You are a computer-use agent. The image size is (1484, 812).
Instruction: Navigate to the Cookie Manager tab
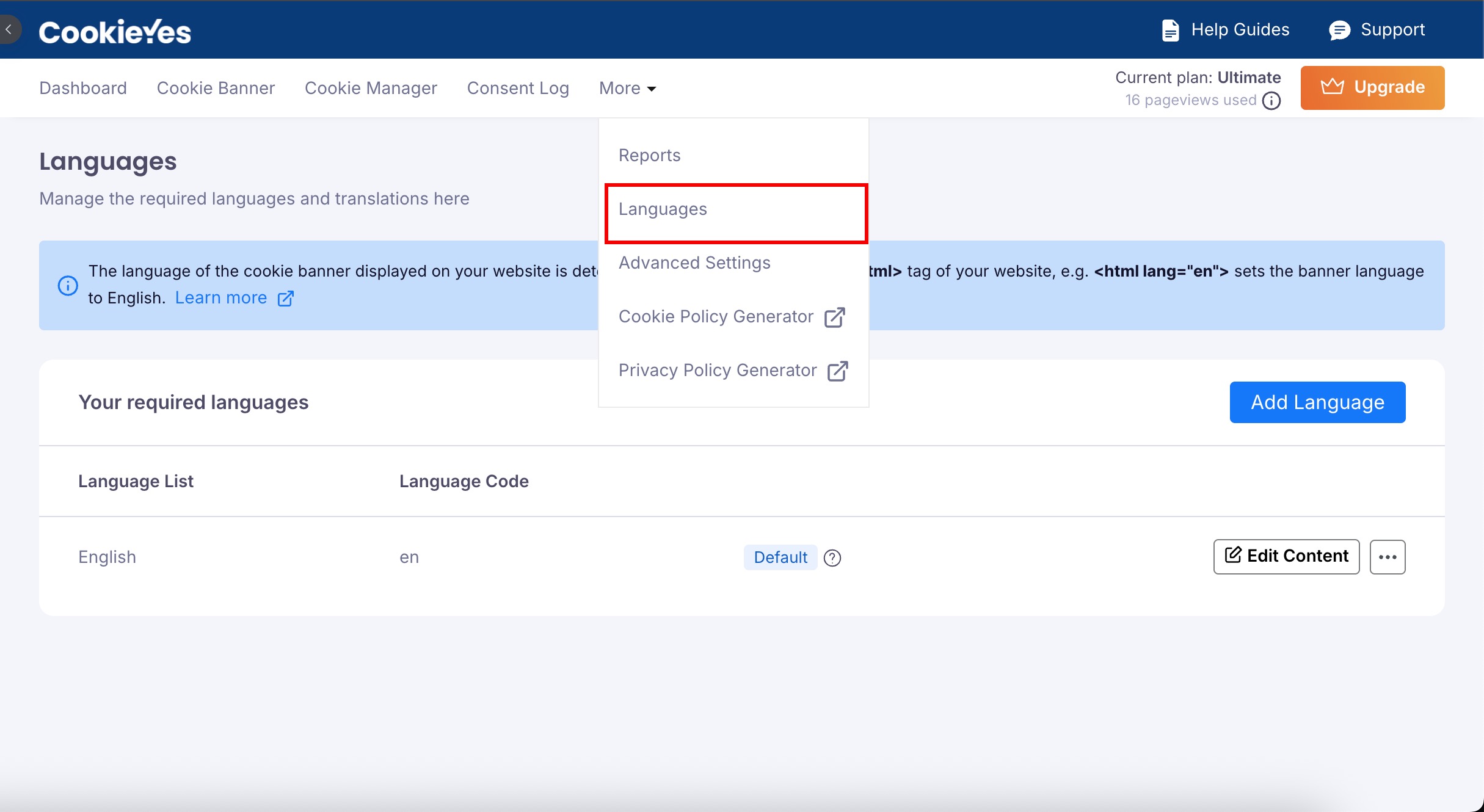[x=371, y=88]
